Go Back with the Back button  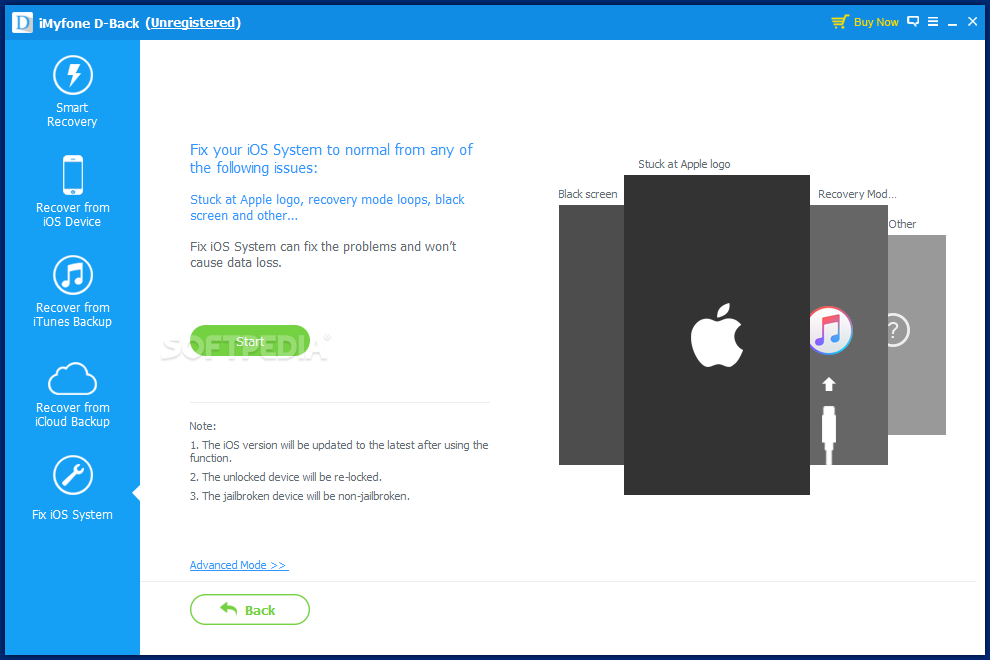point(250,609)
